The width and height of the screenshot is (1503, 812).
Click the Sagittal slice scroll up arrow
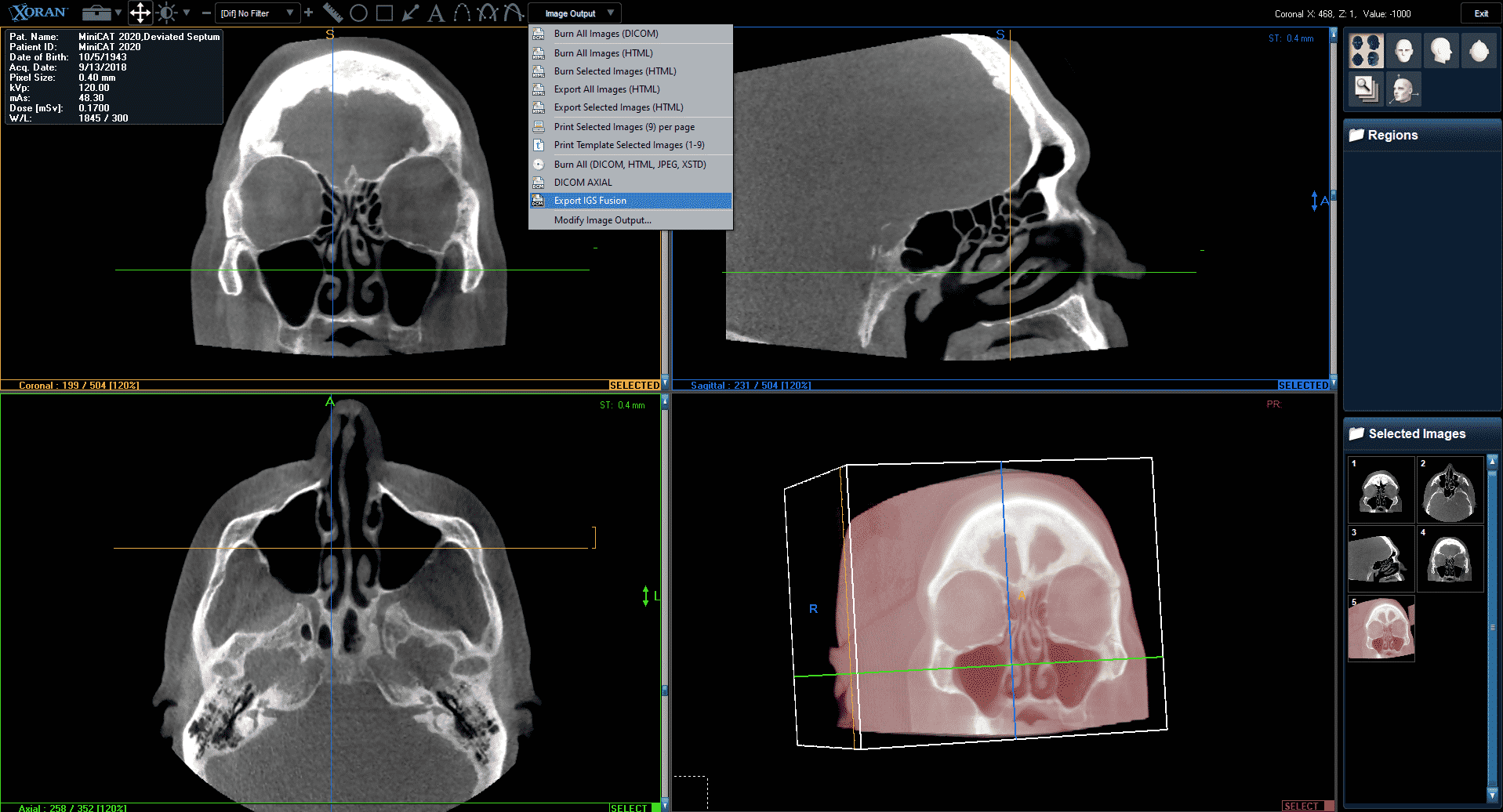(1333, 34)
